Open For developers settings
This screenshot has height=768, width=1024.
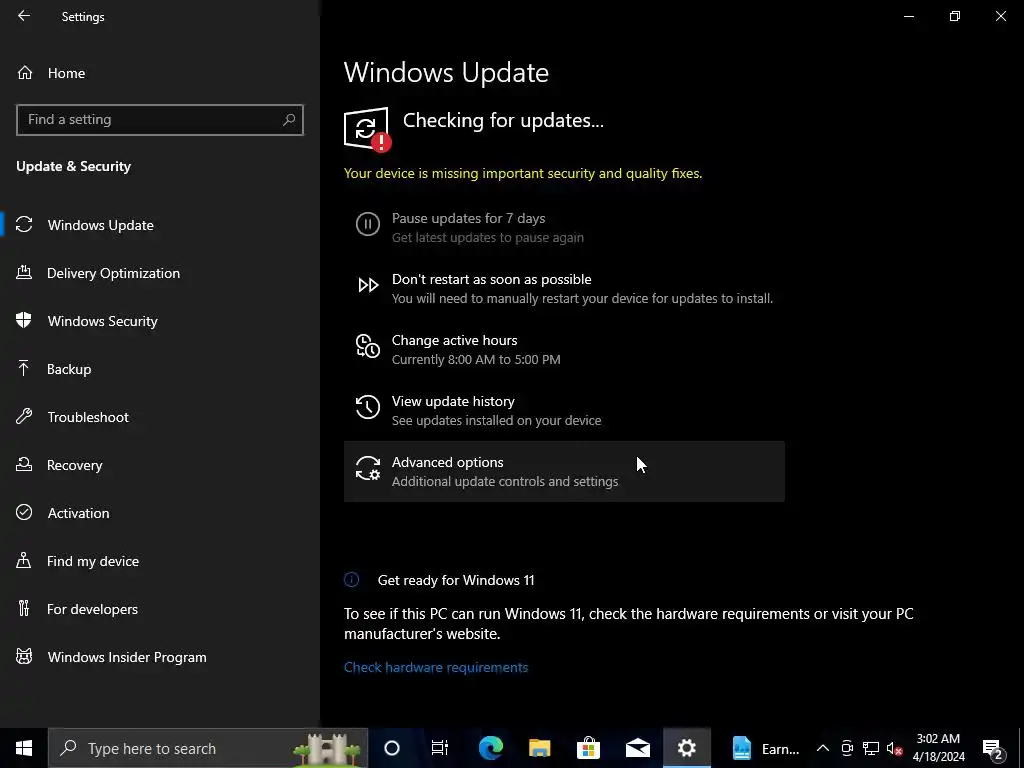(x=160, y=609)
